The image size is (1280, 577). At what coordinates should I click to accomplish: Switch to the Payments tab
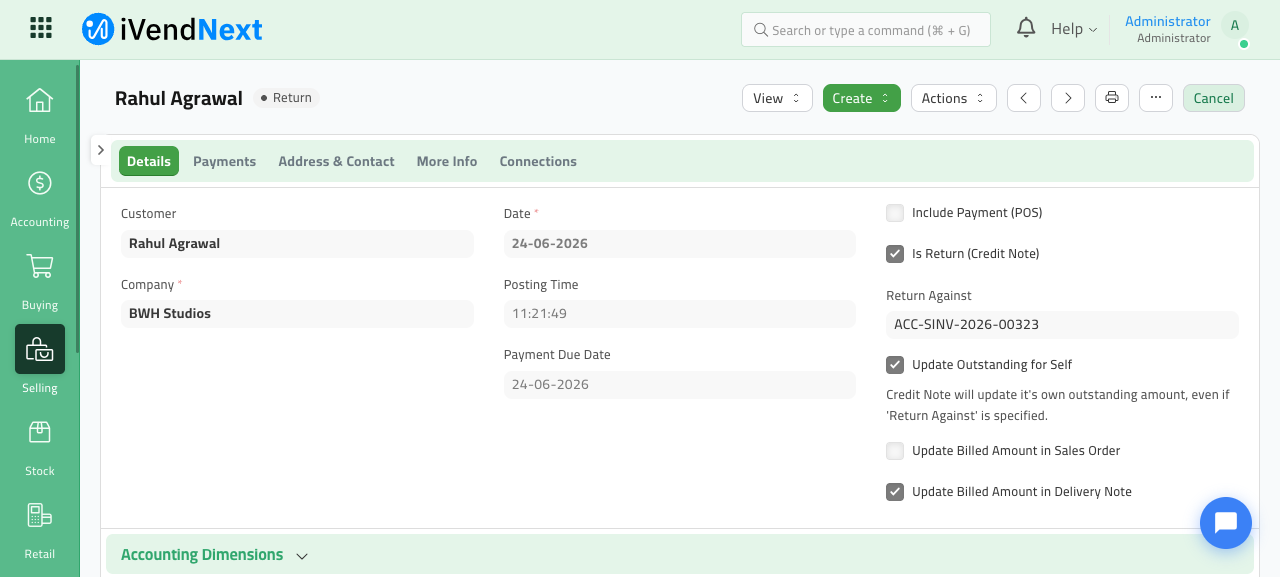224,161
